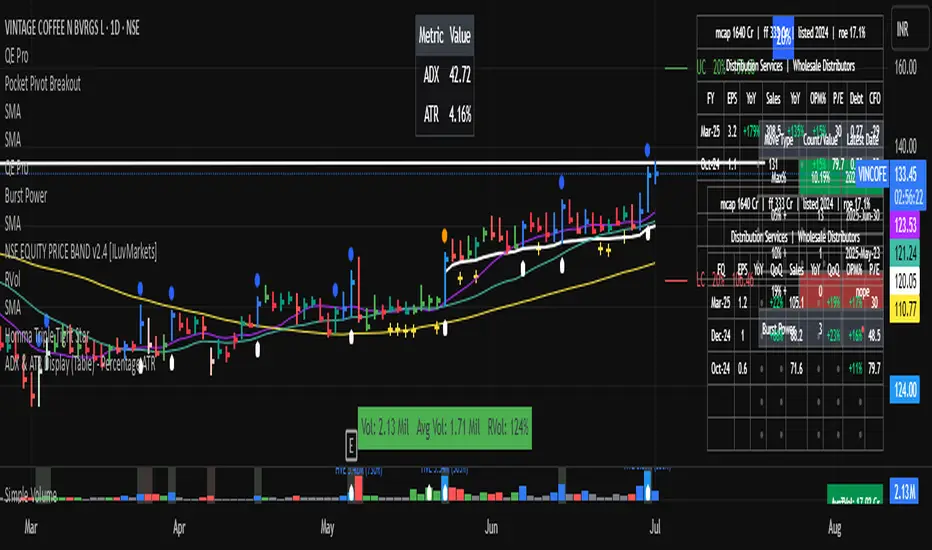
Task: Click the 02:56:22 countdown timer label
Action: [x=908, y=197]
